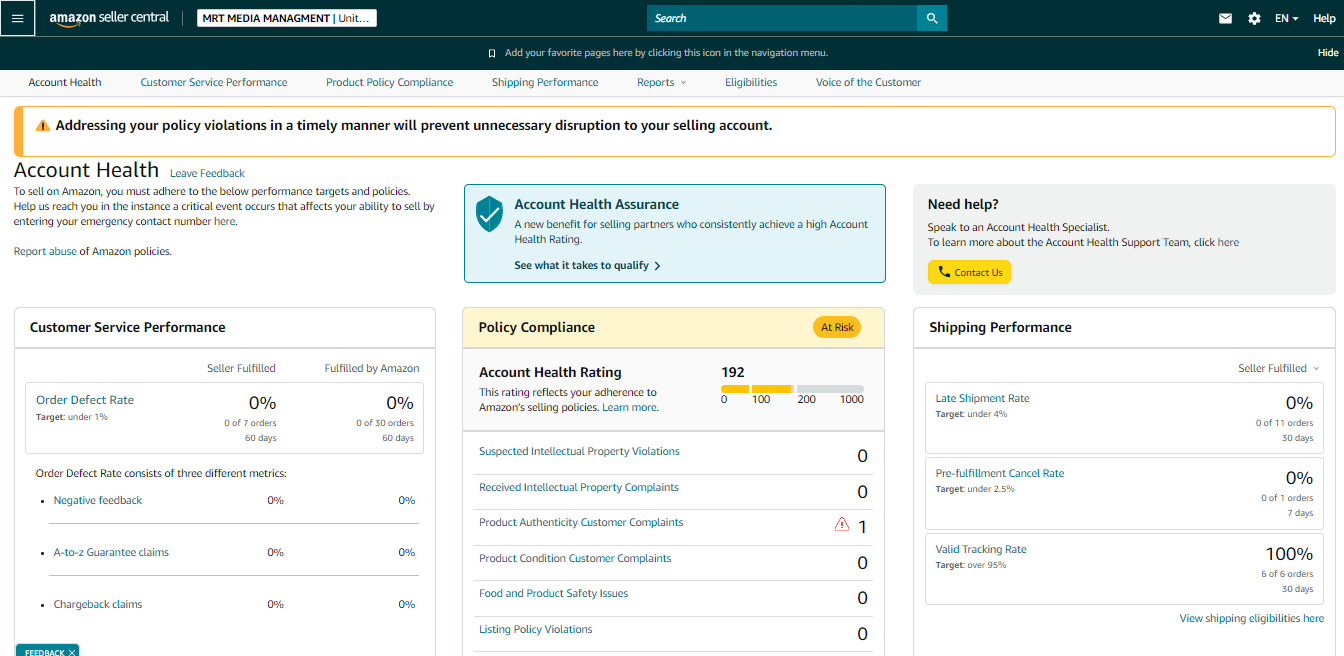
Task: Click 'here' link for Account Health Support Team
Action: 1228,242
